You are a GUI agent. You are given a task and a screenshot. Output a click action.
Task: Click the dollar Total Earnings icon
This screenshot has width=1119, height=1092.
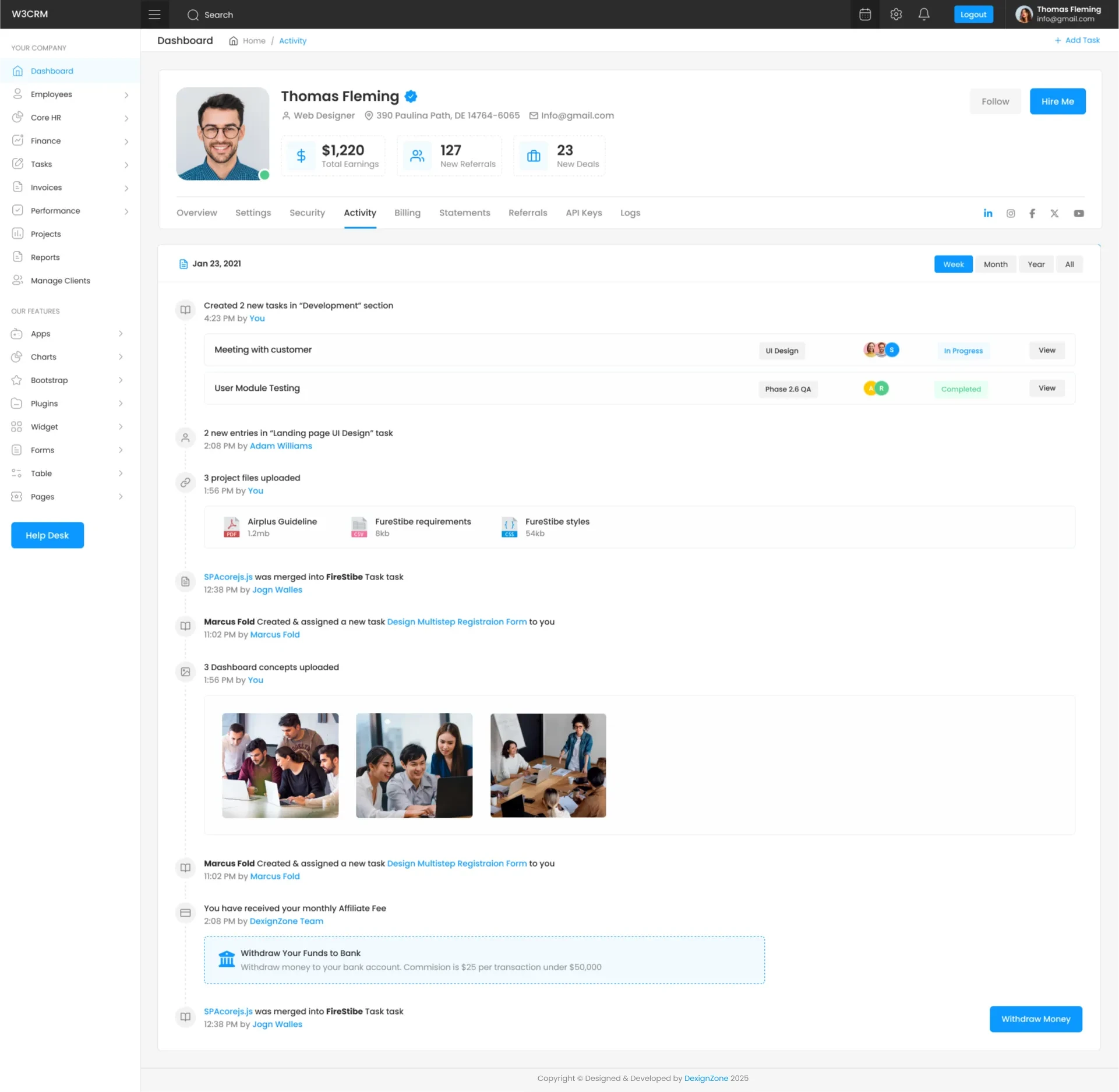click(x=301, y=156)
